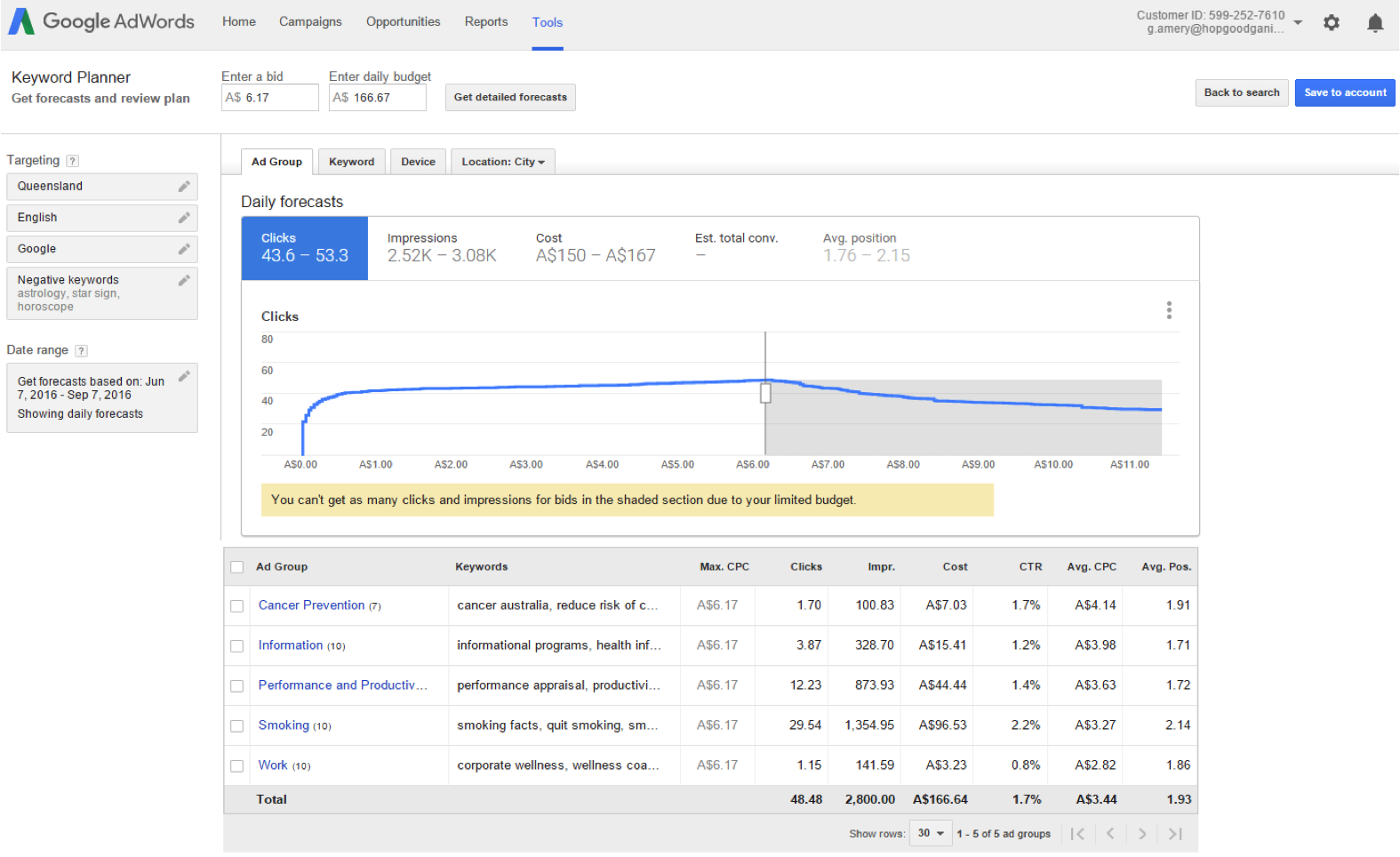Edit the negative keywords list

click(184, 281)
